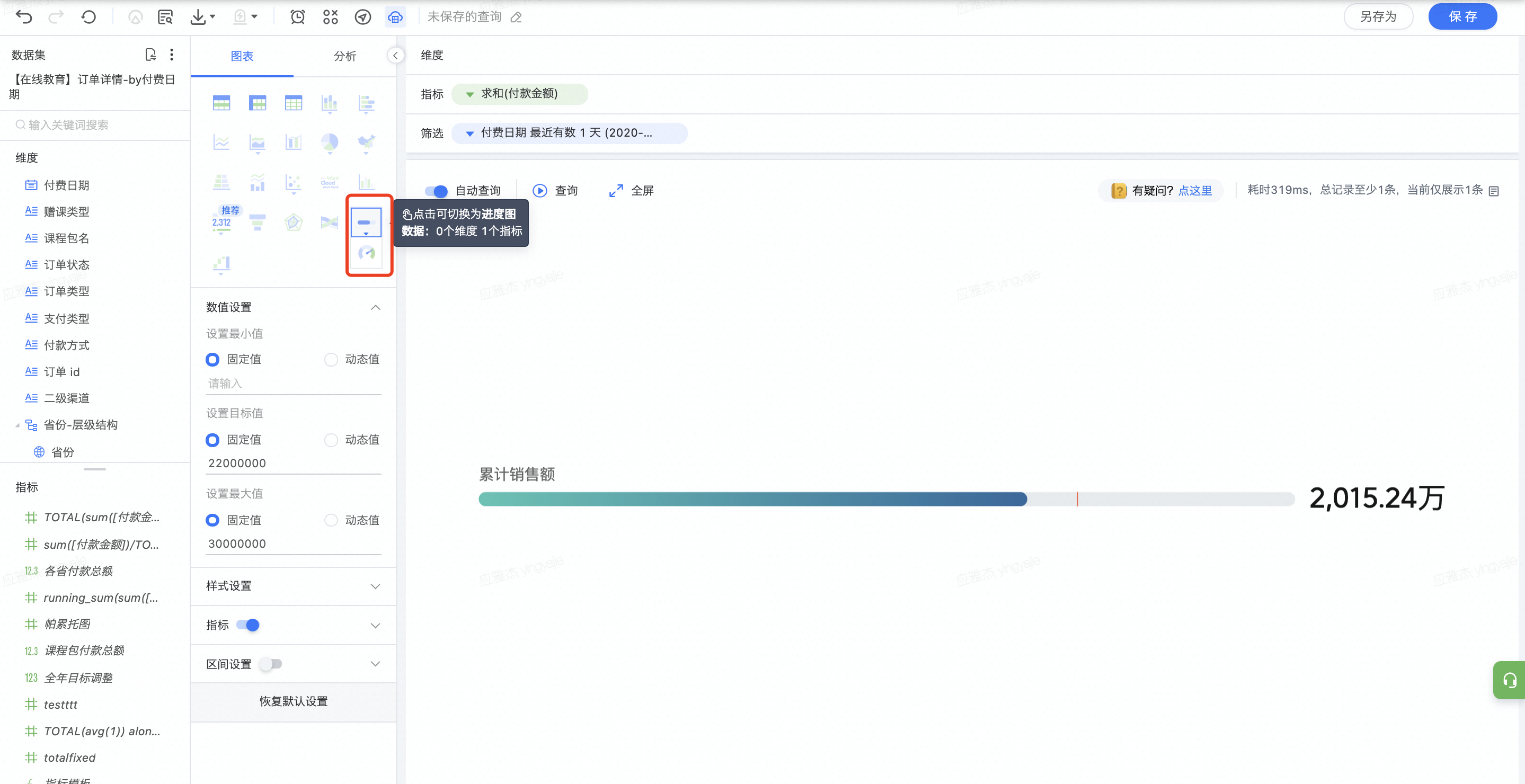Expand the 指标 settings section chevron

(375, 625)
